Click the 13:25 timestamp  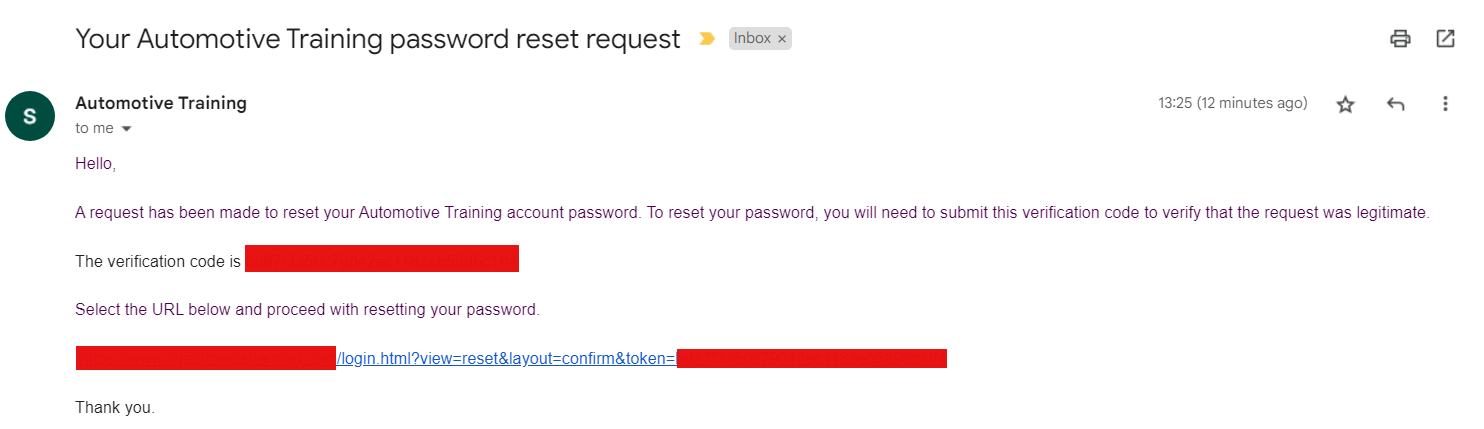pyautogui.click(x=1232, y=103)
